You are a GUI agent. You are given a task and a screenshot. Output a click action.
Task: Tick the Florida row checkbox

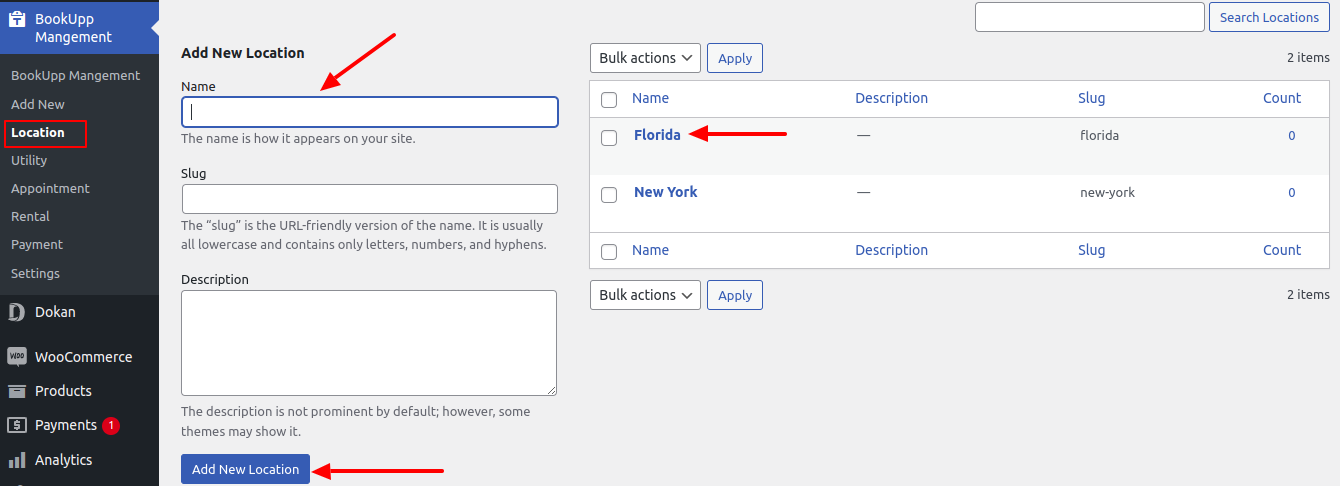coord(609,137)
